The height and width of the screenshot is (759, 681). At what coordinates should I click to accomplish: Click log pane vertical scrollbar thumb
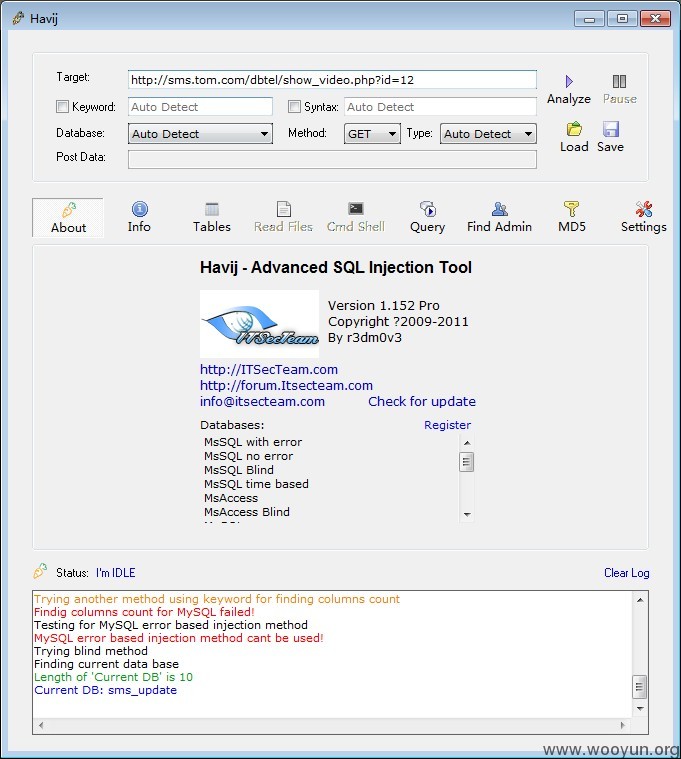[x=640, y=686]
